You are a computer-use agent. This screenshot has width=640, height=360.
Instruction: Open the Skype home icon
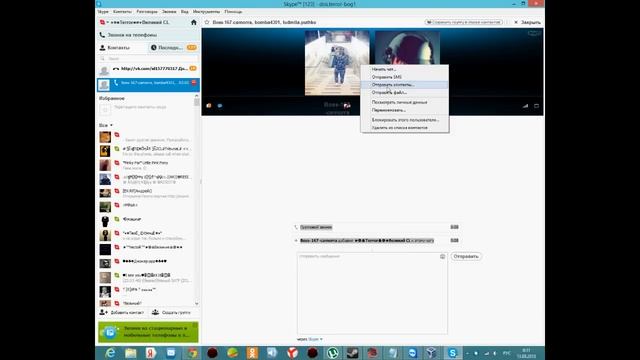pyautogui.click(x=194, y=22)
